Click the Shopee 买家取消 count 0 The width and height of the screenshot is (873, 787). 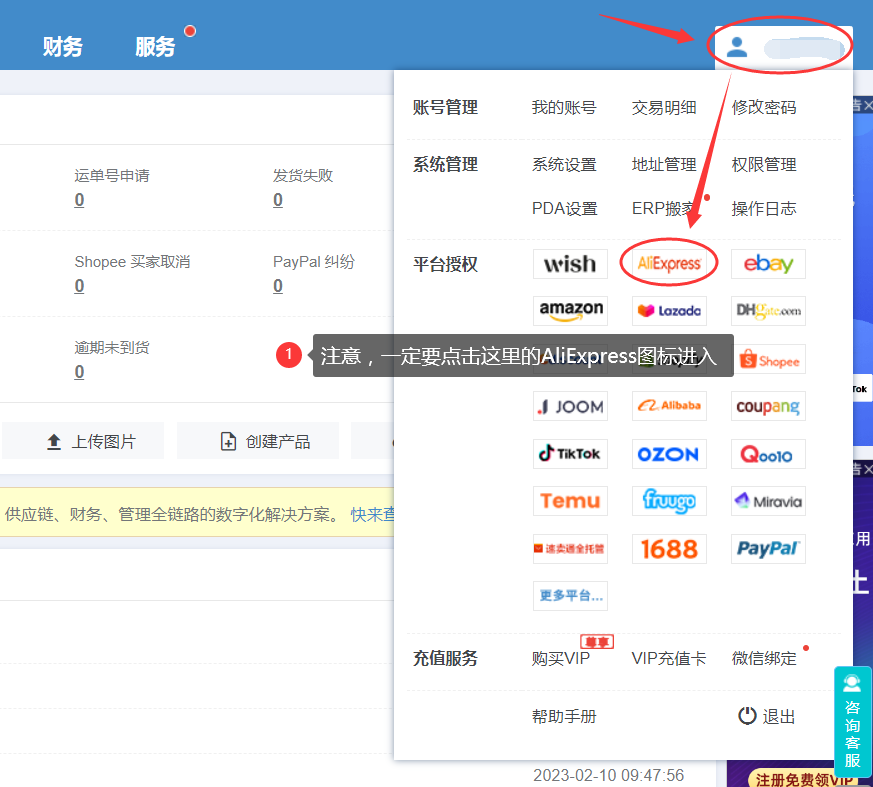(x=80, y=286)
